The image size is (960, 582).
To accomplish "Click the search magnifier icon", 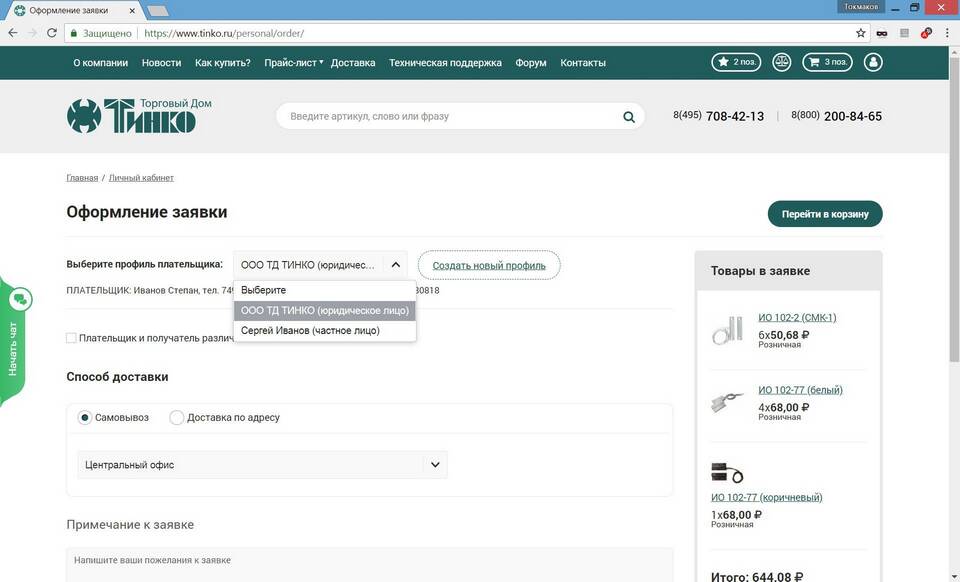I will (629, 116).
